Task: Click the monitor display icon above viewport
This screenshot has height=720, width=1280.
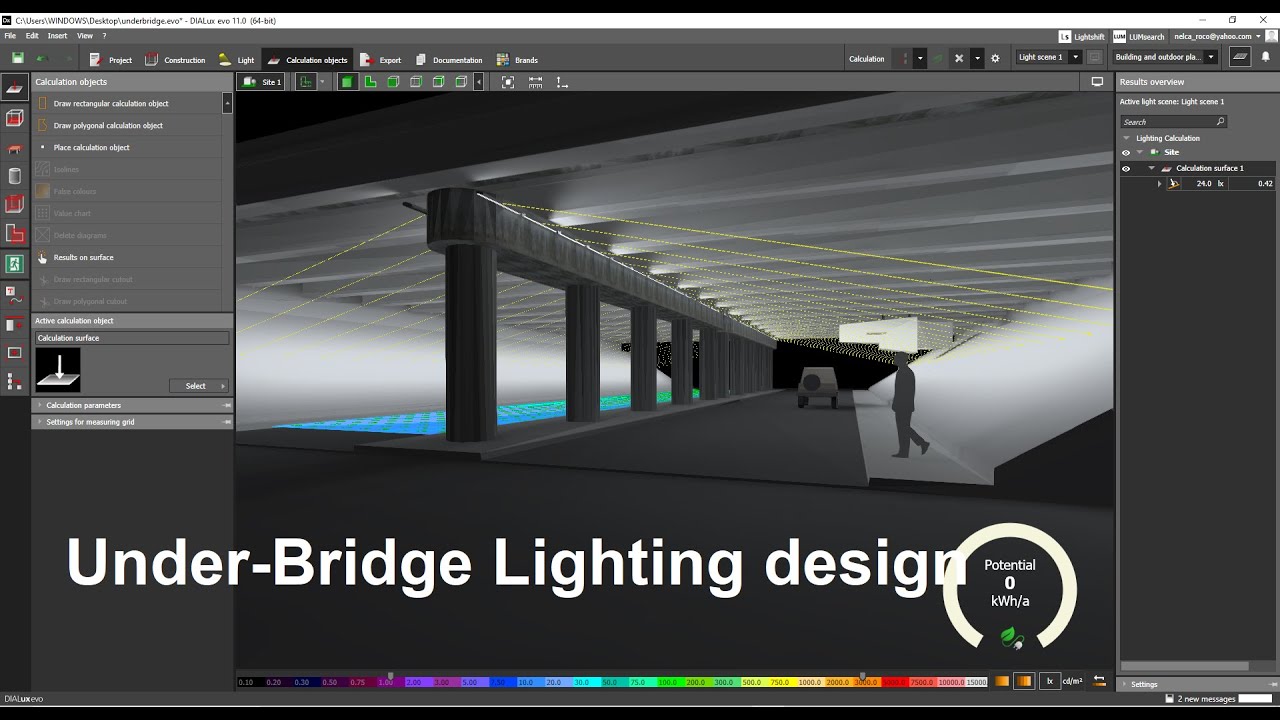Action: point(1097,82)
